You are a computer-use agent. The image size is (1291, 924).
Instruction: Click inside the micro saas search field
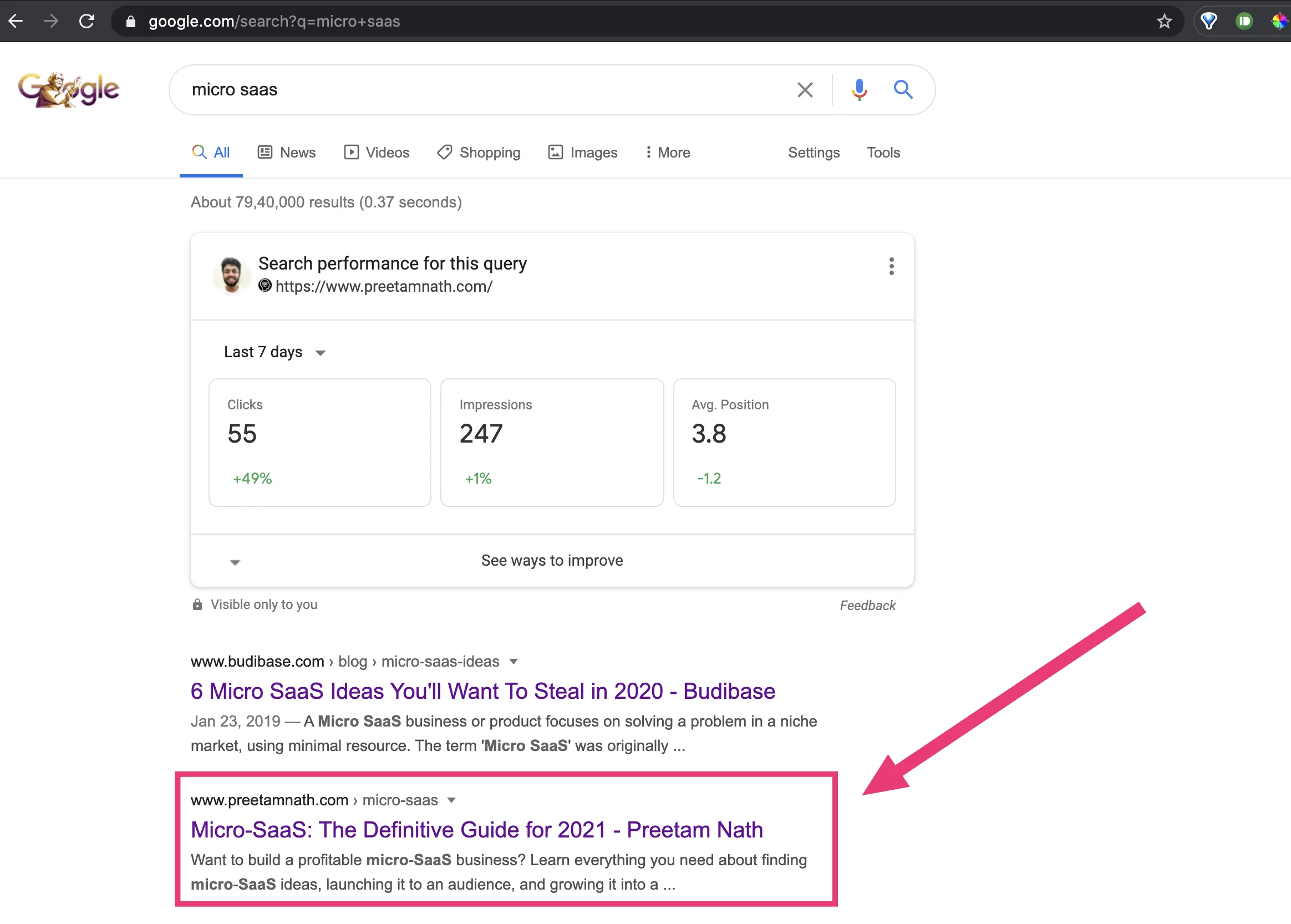click(x=455, y=90)
